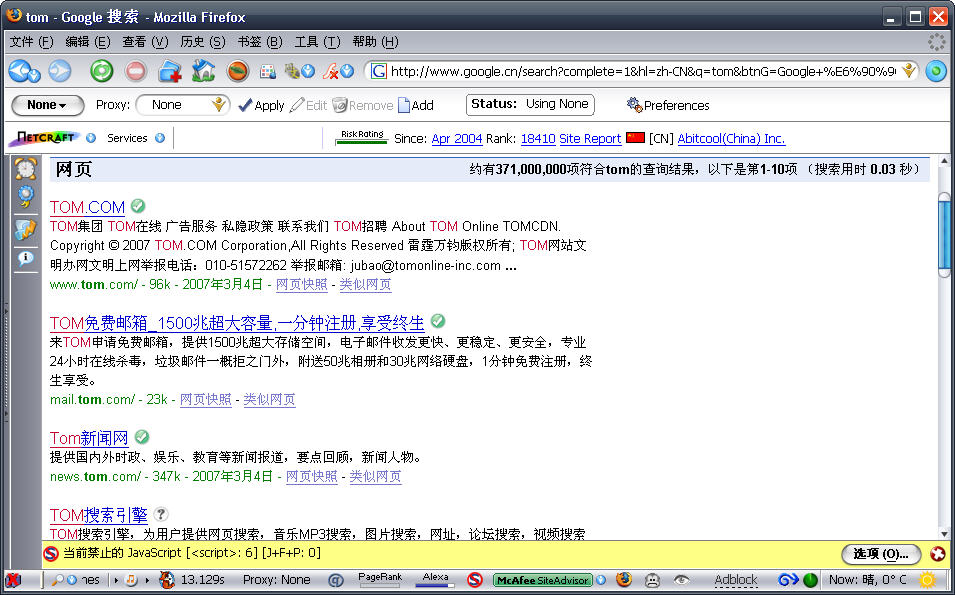Open a new tab with the plus icon
This screenshot has width=955, height=595.
(170, 72)
